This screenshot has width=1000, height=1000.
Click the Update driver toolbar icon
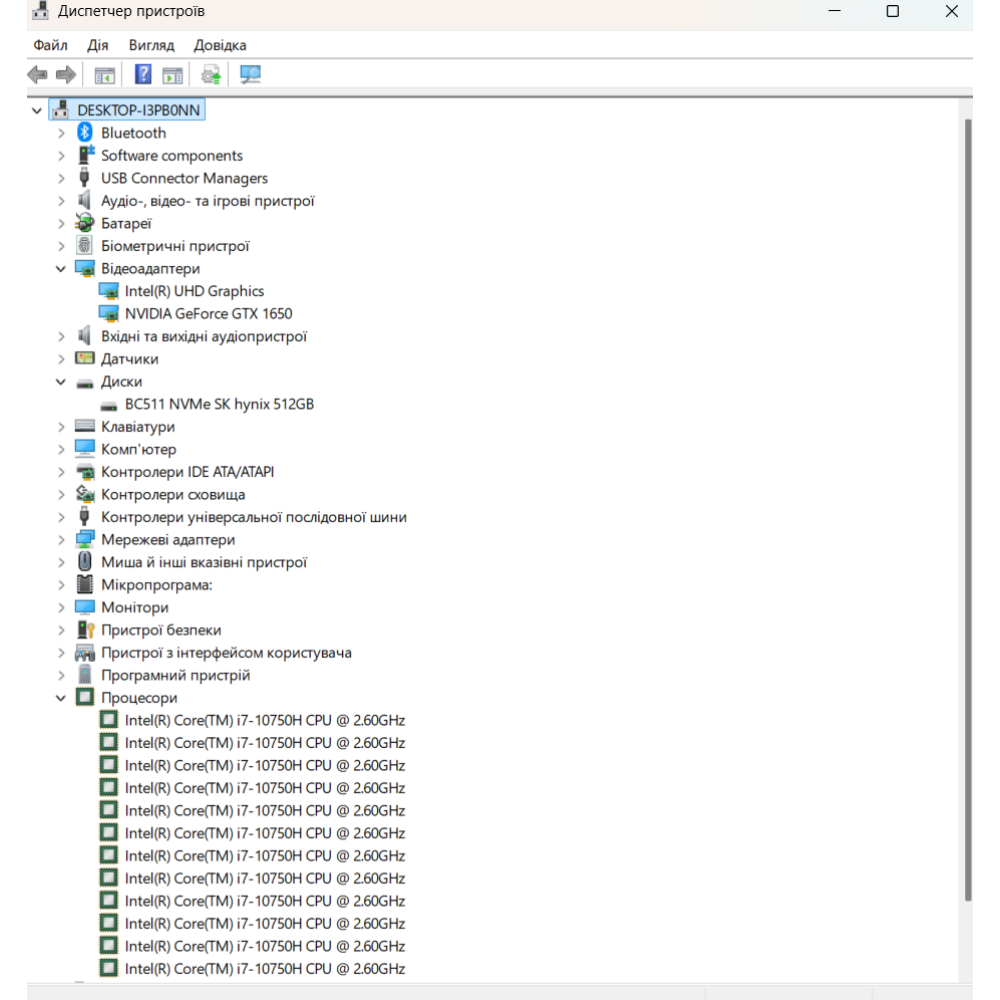(x=211, y=74)
